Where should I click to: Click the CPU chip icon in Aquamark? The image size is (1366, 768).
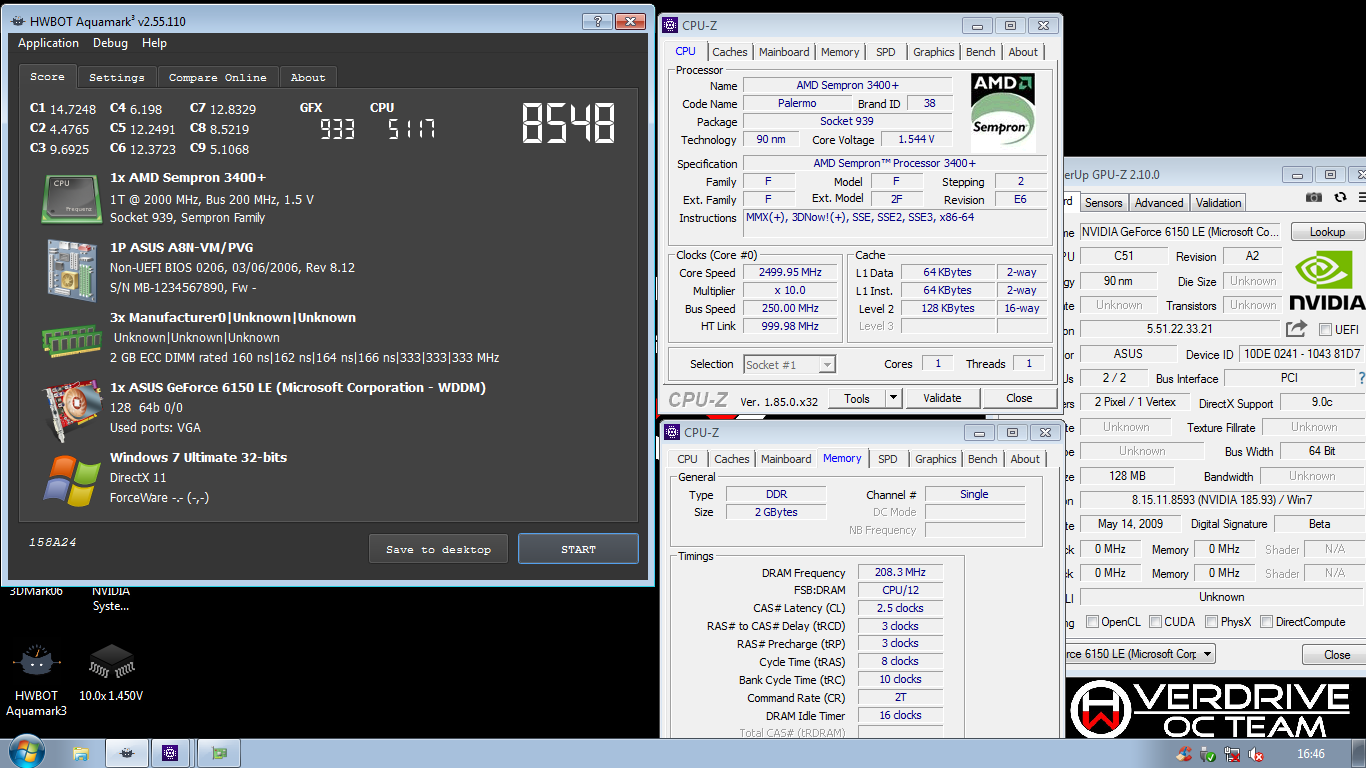[70, 198]
